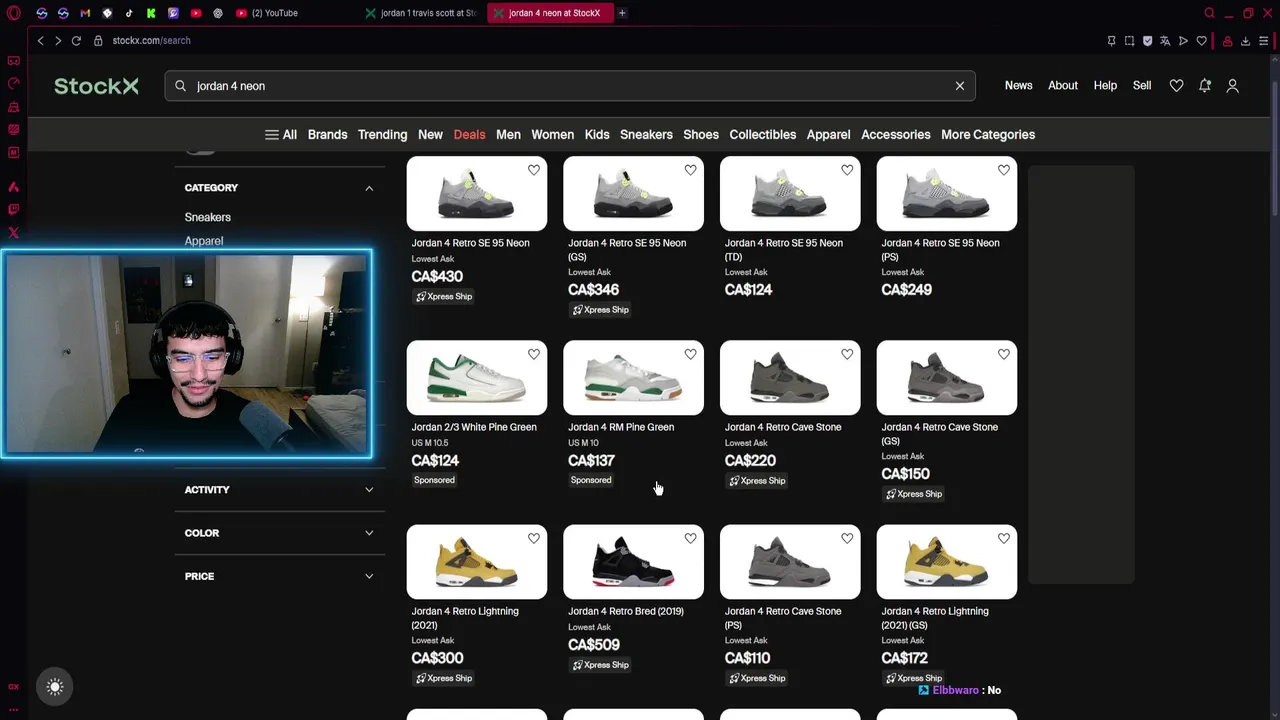Go back to the previous page

[x=40, y=41]
